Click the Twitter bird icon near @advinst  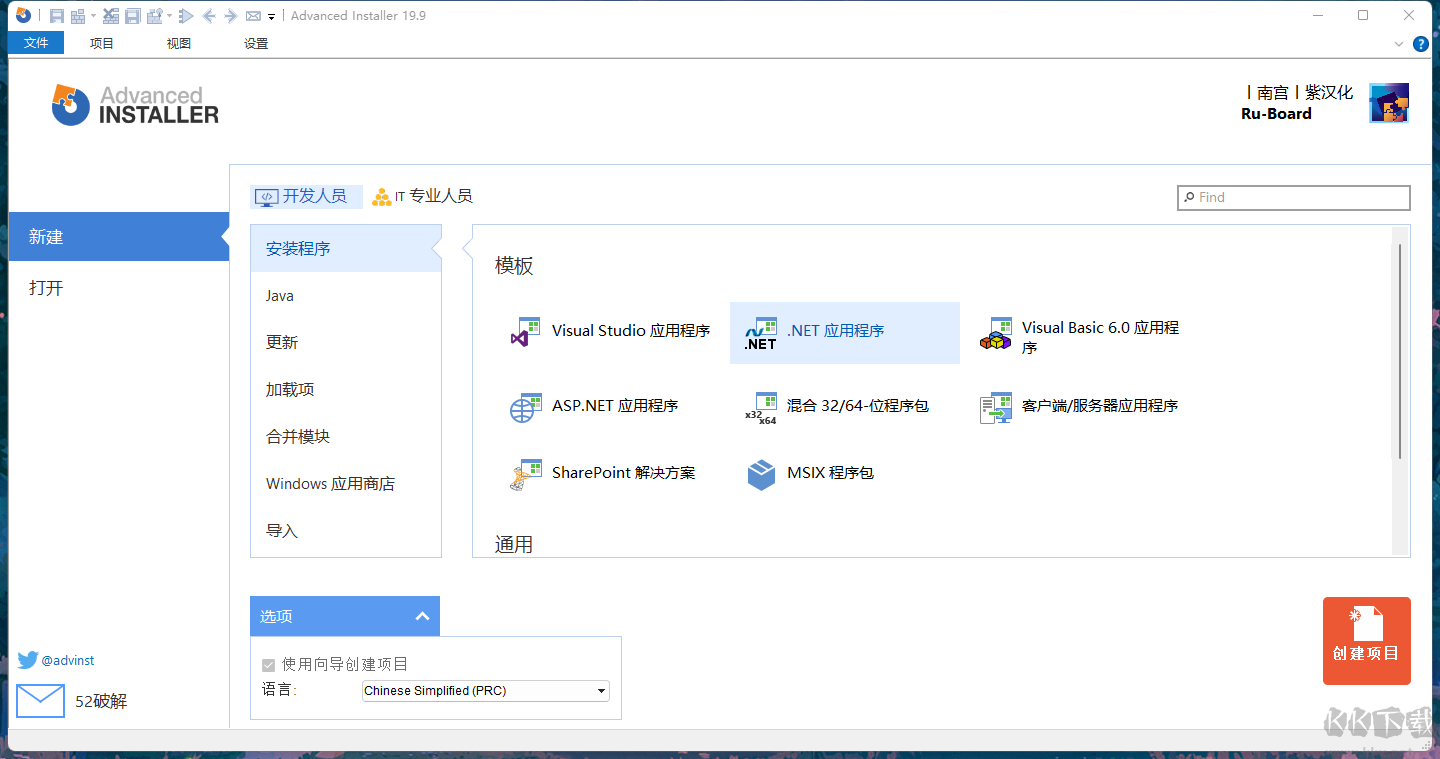(x=28, y=660)
